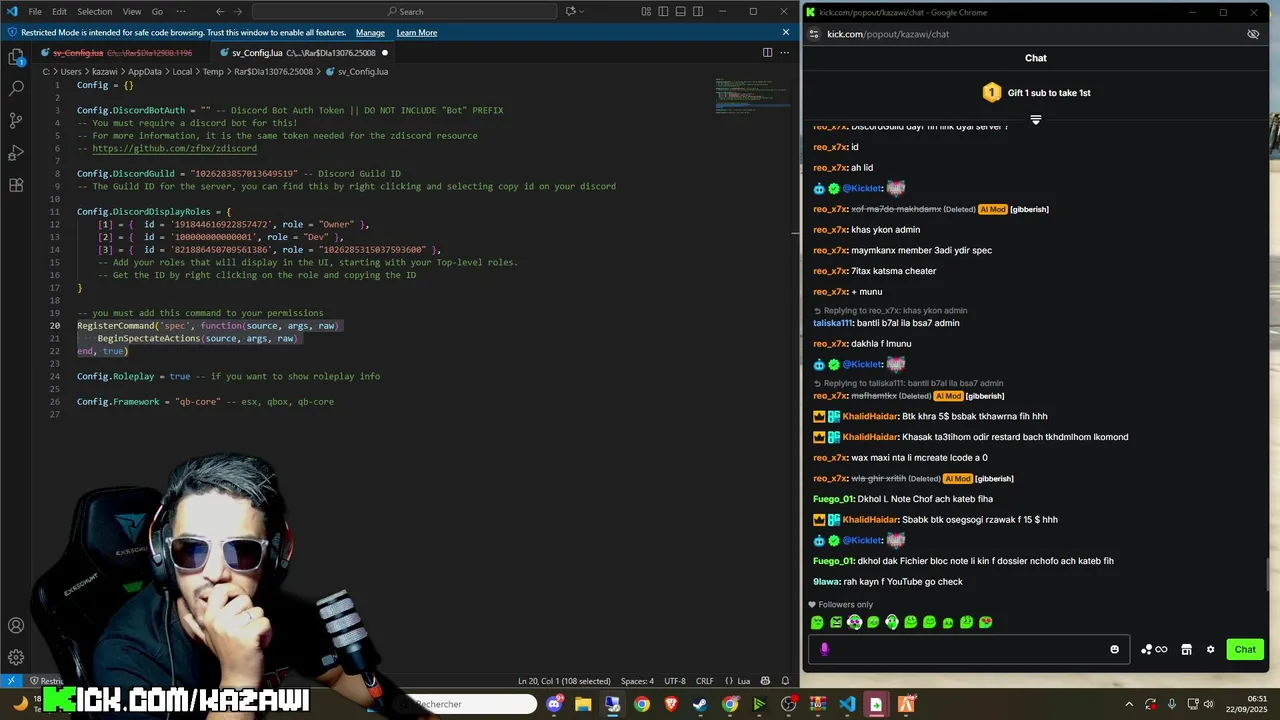The image size is (1280, 720).
Task: Open the View menu
Action: tap(132, 11)
